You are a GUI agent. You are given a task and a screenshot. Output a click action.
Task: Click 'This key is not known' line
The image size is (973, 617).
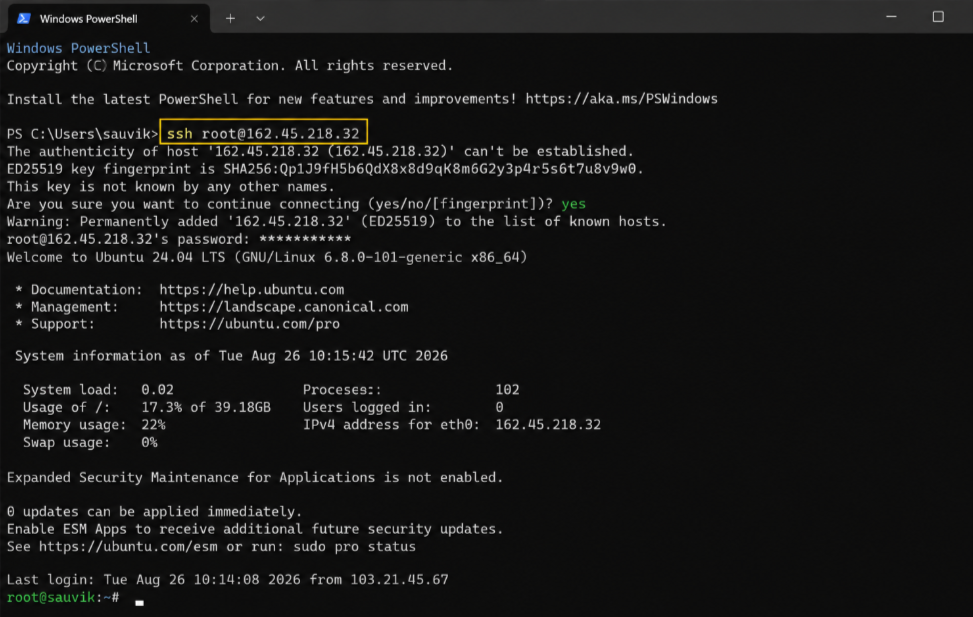pos(171,186)
